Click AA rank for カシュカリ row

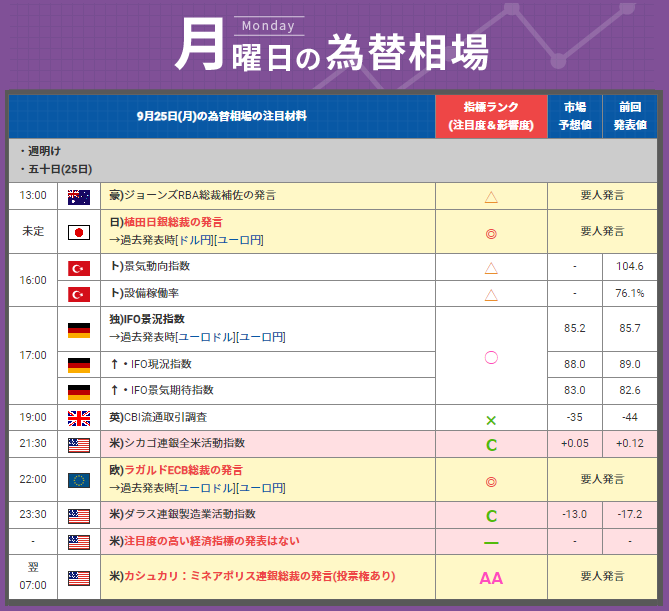coord(491,578)
